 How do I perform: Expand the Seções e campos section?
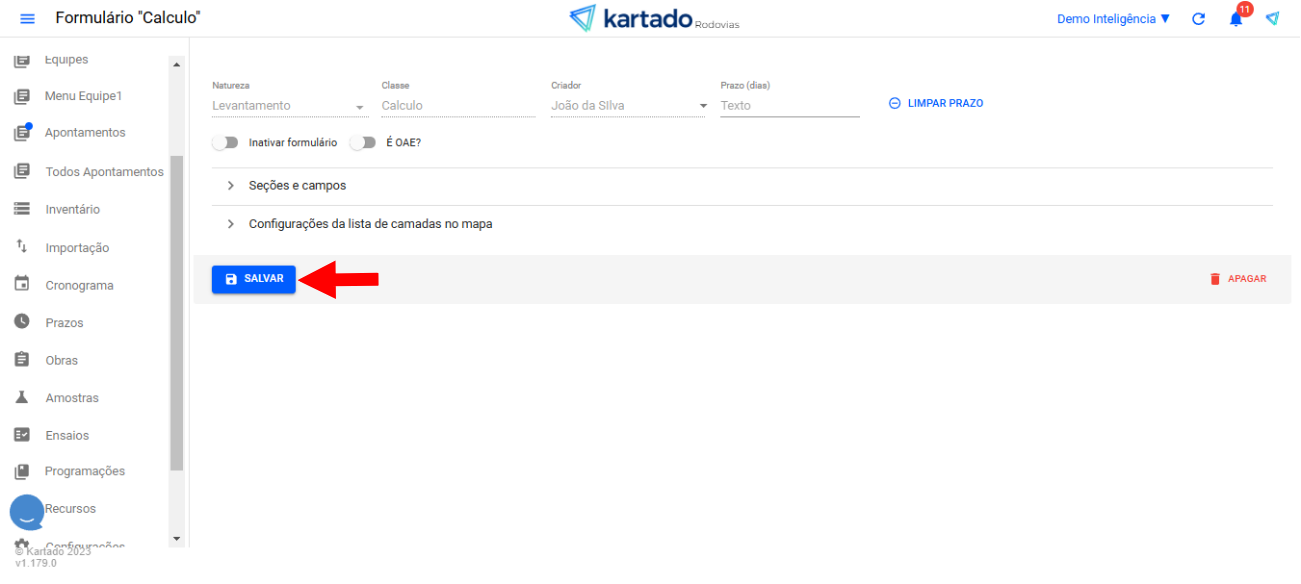click(297, 186)
